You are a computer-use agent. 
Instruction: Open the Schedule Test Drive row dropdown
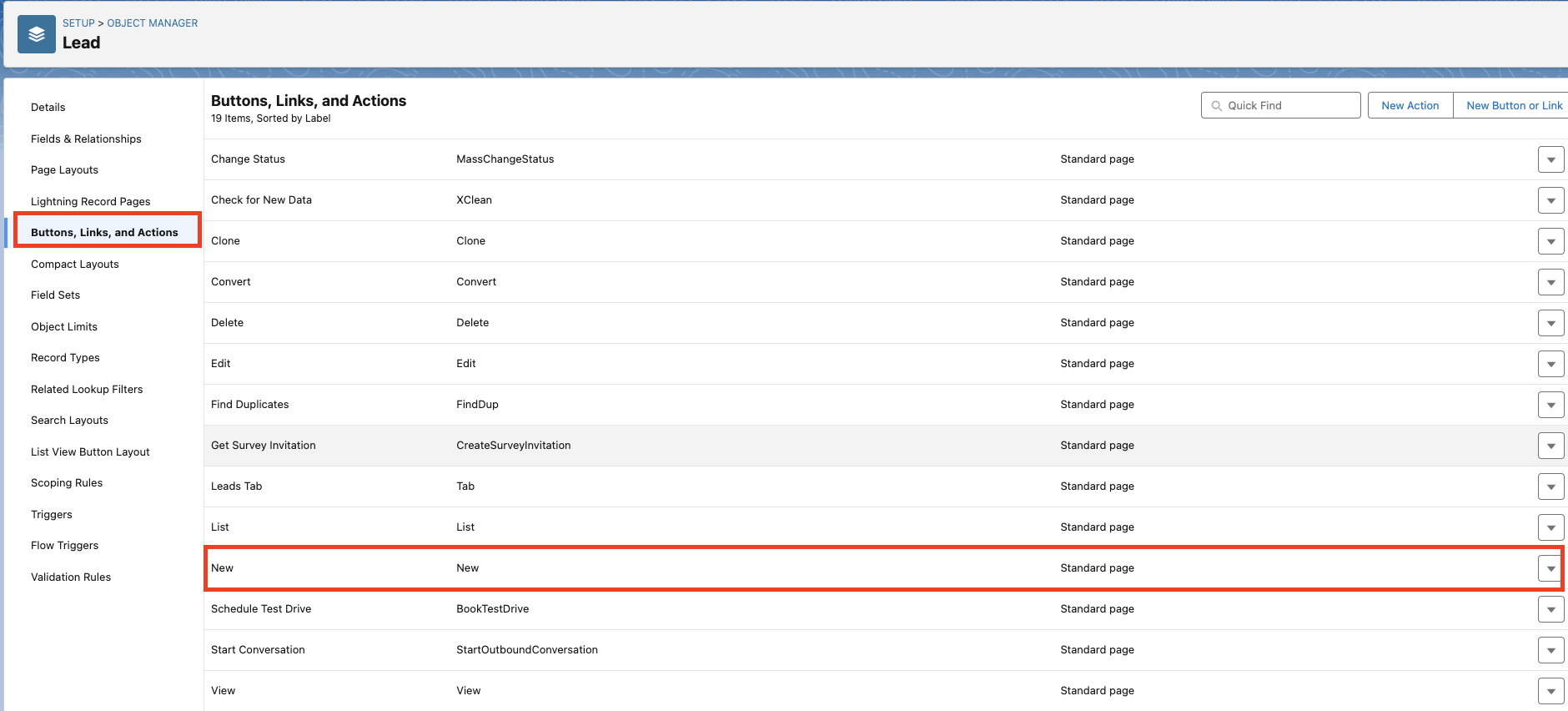[1550, 609]
